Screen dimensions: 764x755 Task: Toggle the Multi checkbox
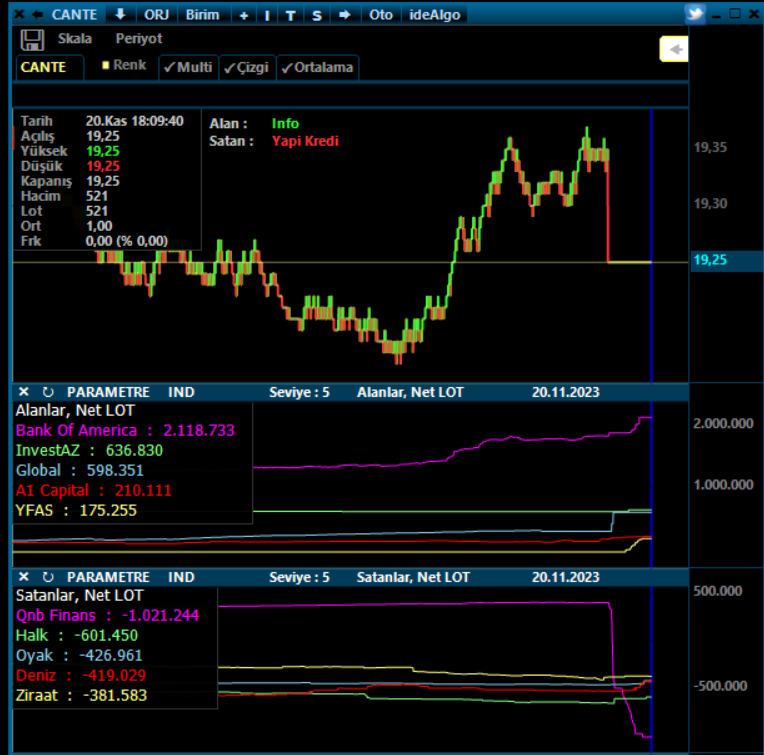coord(188,67)
